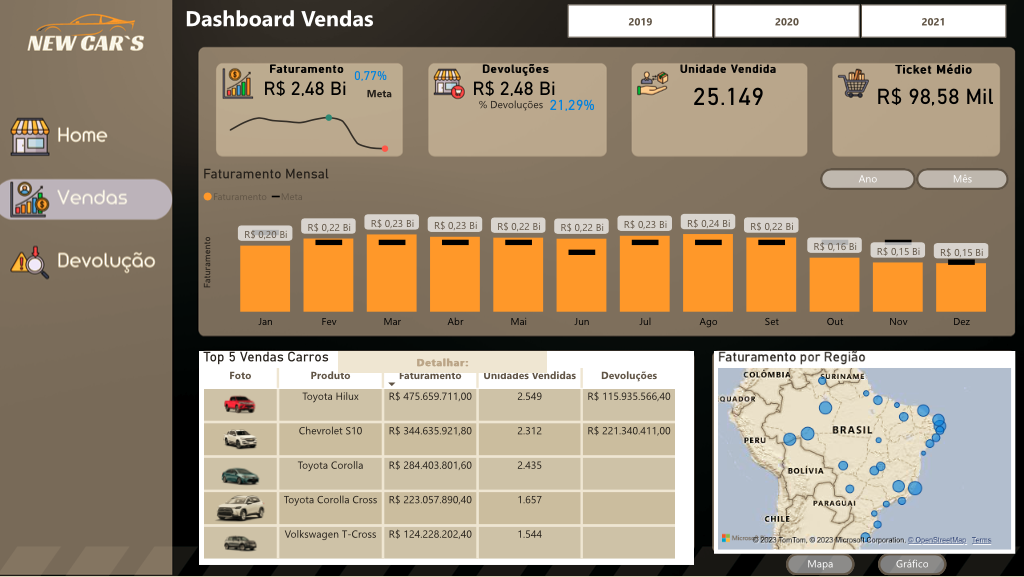The image size is (1024, 577).
Task: Click the New Car's logo
Action: [x=86, y=33]
